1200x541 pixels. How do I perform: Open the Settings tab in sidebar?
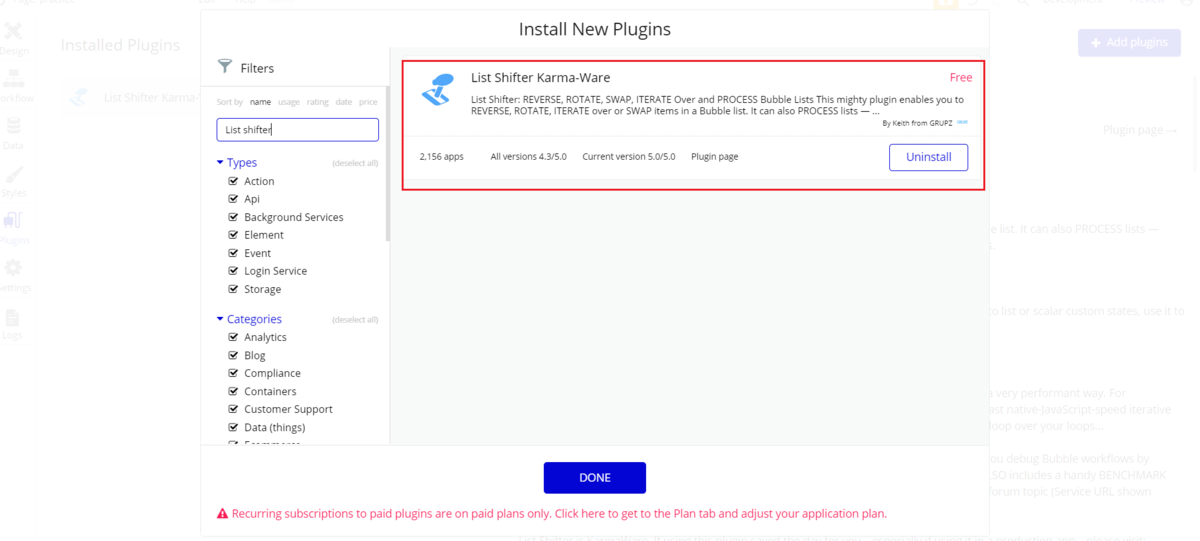pos(14,275)
